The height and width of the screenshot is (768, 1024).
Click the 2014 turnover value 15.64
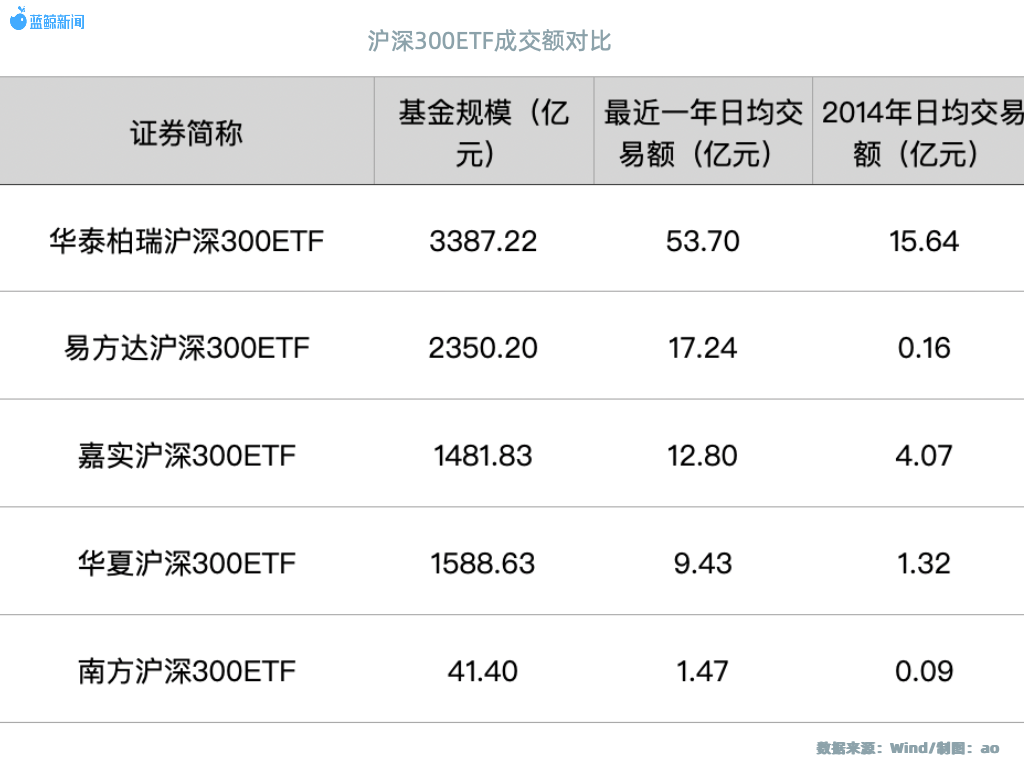(x=924, y=241)
